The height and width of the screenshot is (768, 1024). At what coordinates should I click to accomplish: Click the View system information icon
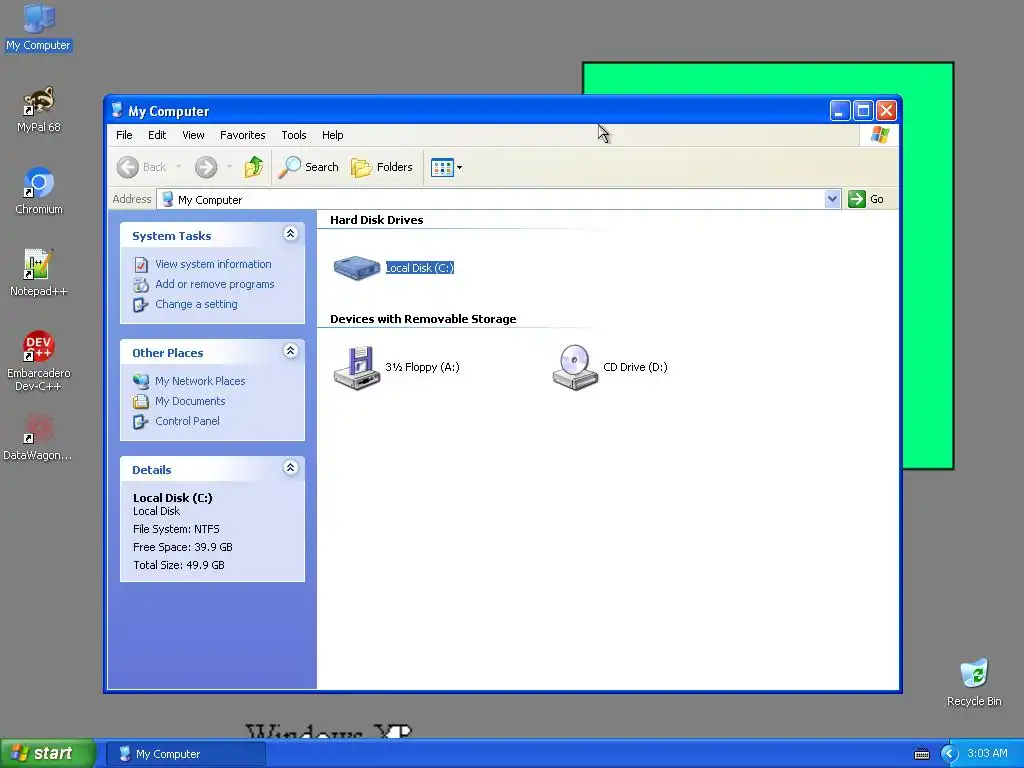pos(141,264)
